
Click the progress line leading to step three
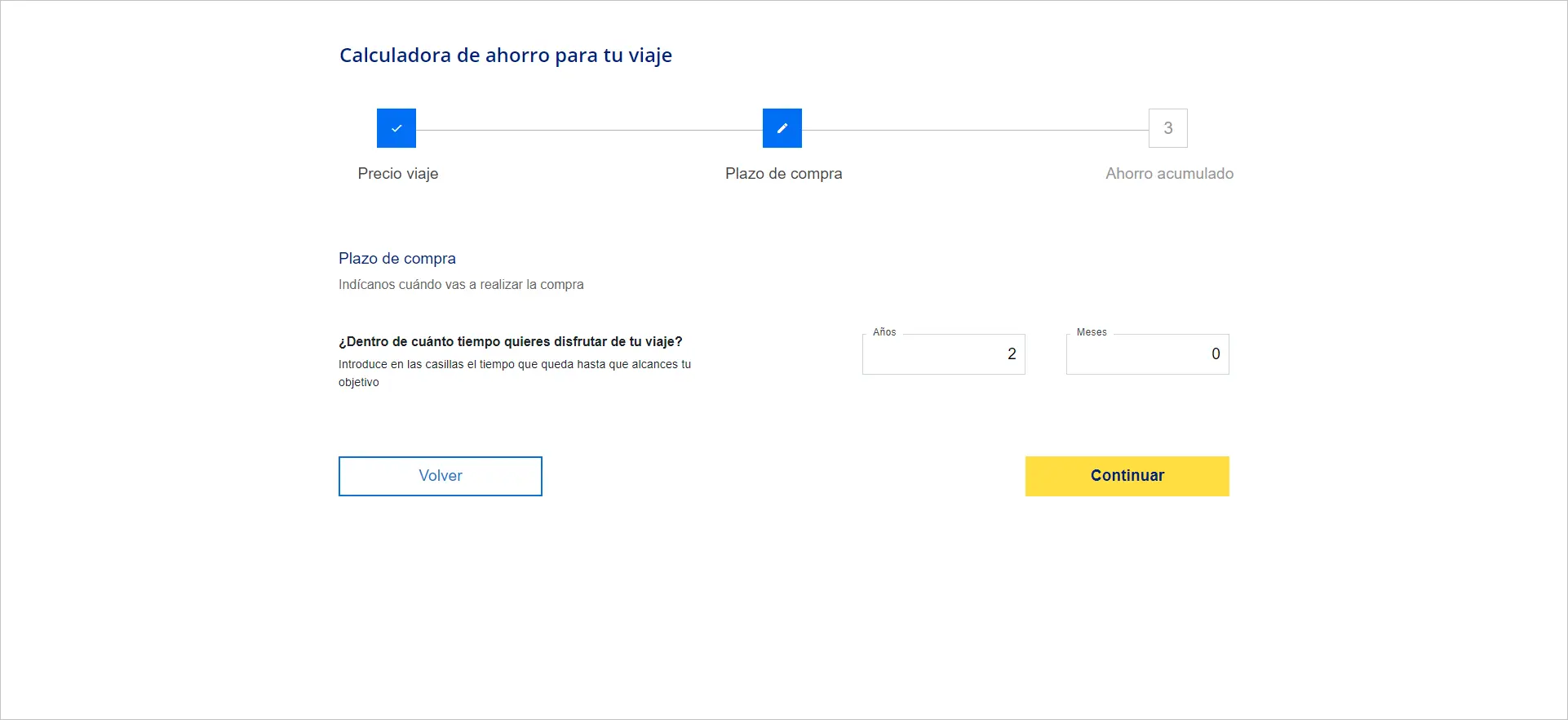[x=975, y=130]
